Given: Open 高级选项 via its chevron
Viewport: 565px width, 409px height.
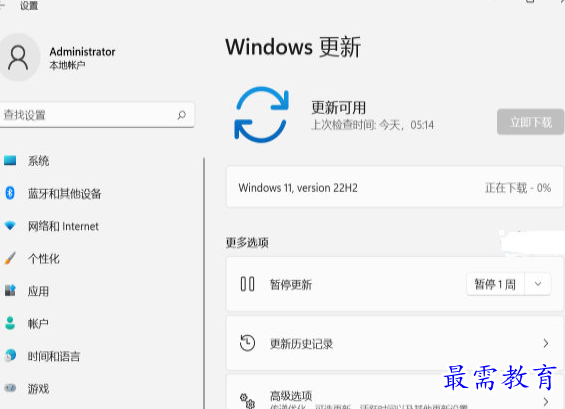Looking at the screenshot, I should (x=546, y=401).
